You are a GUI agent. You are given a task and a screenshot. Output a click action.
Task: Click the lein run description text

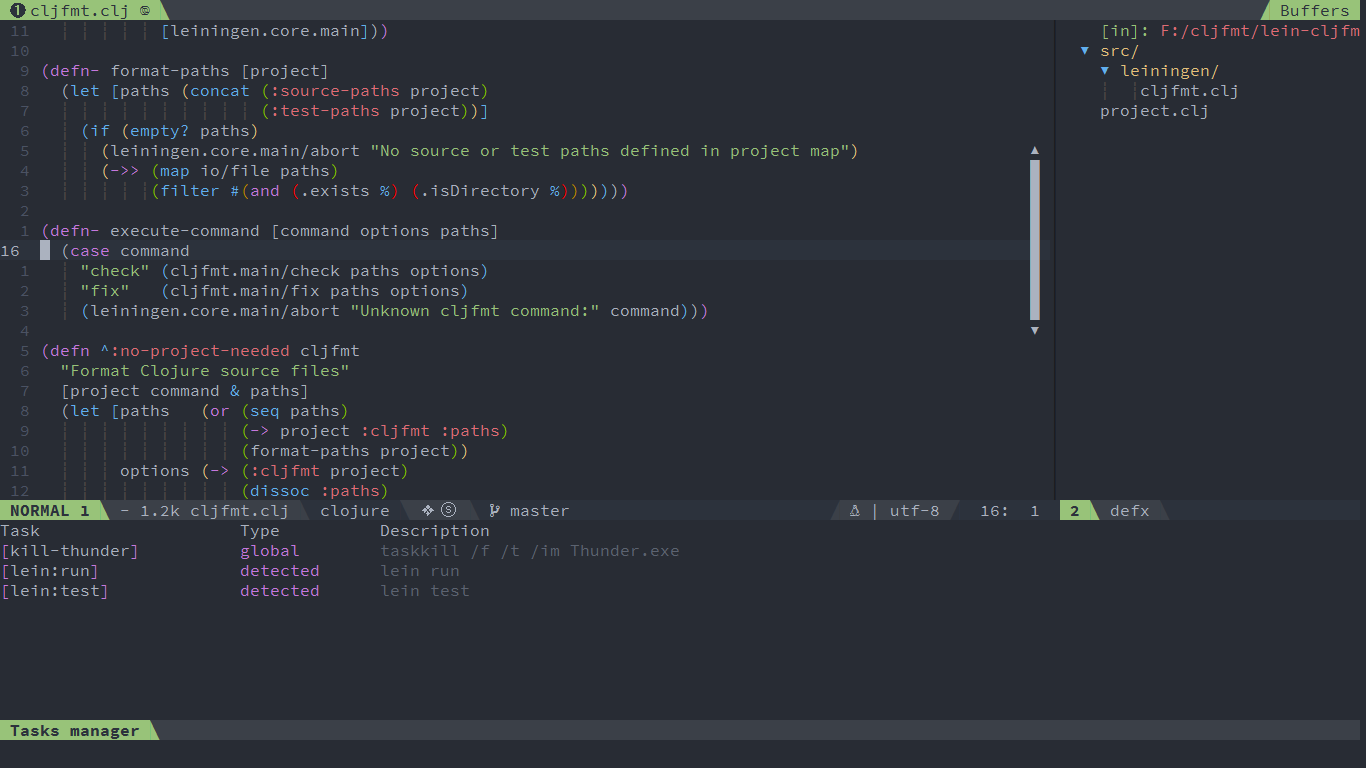point(420,571)
